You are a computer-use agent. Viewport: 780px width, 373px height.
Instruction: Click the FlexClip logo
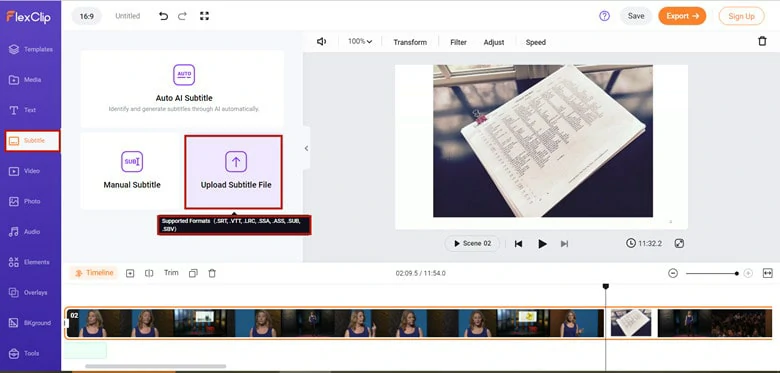[x=28, y=16]
